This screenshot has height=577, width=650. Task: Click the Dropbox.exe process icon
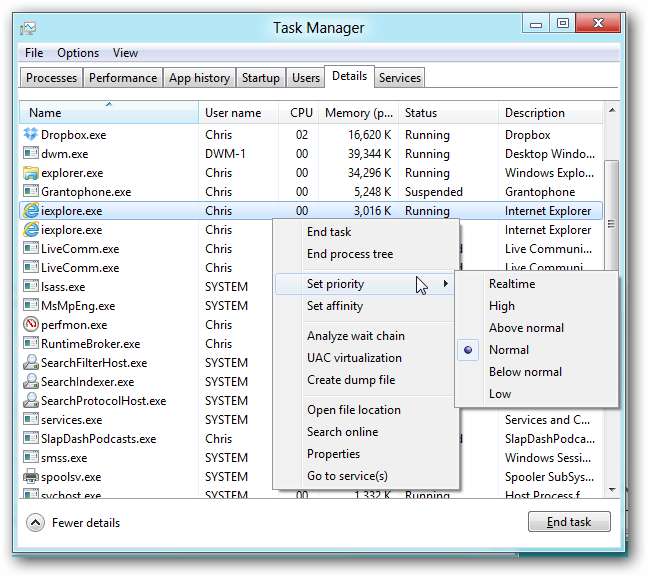click(x=31, y=134)
